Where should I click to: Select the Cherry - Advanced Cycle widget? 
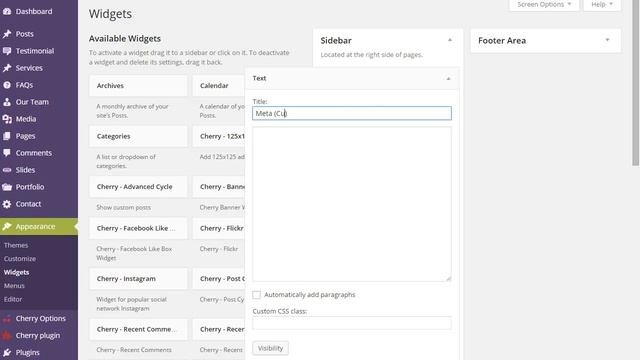138,187
